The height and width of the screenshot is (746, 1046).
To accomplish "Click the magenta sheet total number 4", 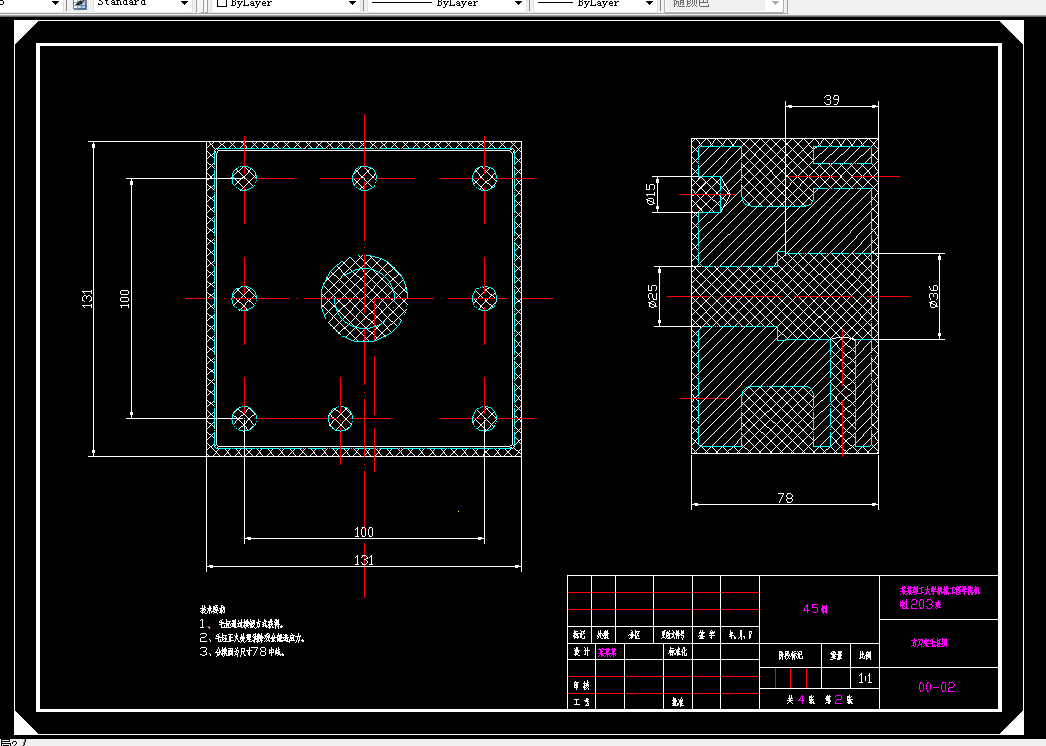I will tap(801, 700).
